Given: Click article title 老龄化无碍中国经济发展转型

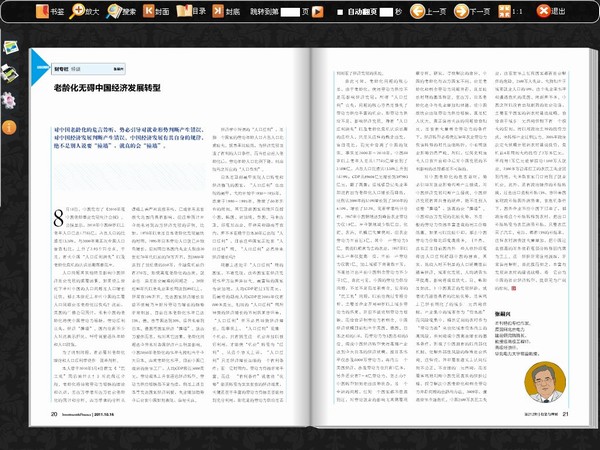Looking at the screenshot, I should click(107, 88).
